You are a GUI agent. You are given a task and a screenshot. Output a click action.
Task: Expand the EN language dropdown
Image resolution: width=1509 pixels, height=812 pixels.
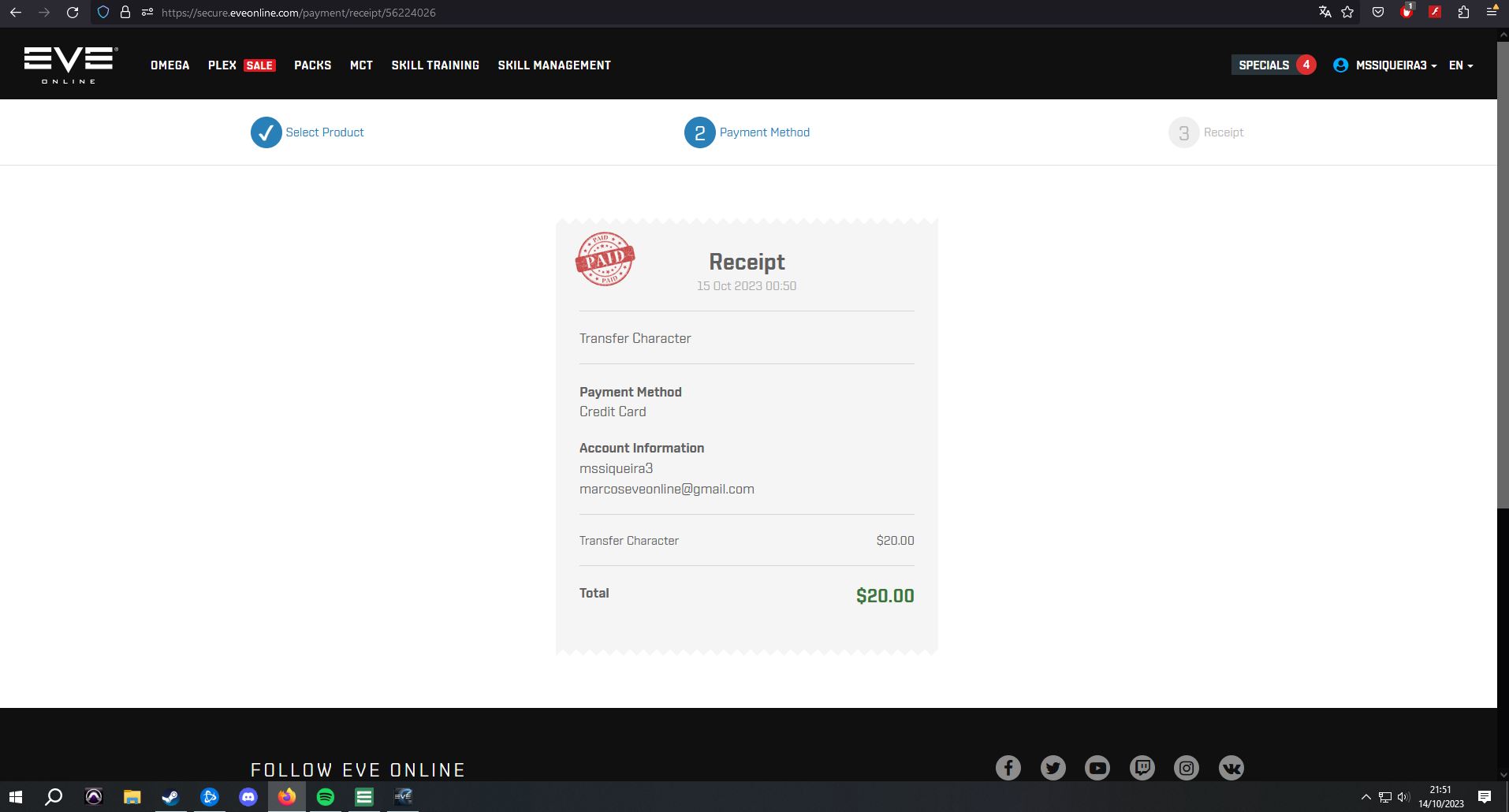click(1461, 65)
